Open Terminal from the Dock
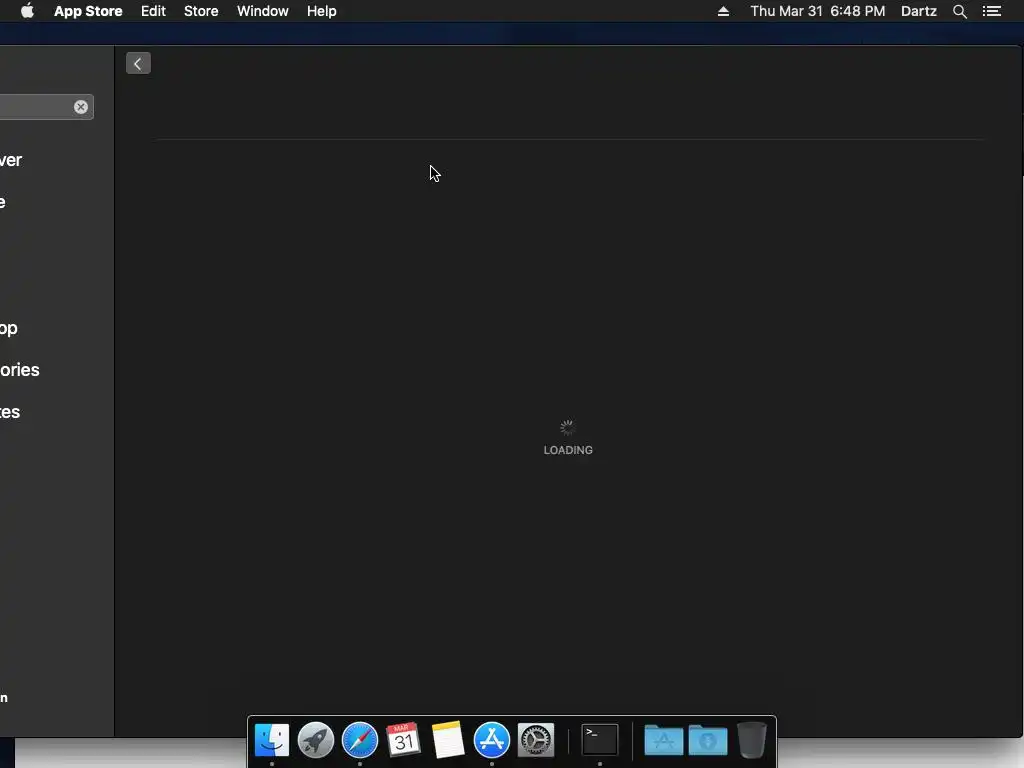This screenshot has width=1024, height=768. coord(600,740)
